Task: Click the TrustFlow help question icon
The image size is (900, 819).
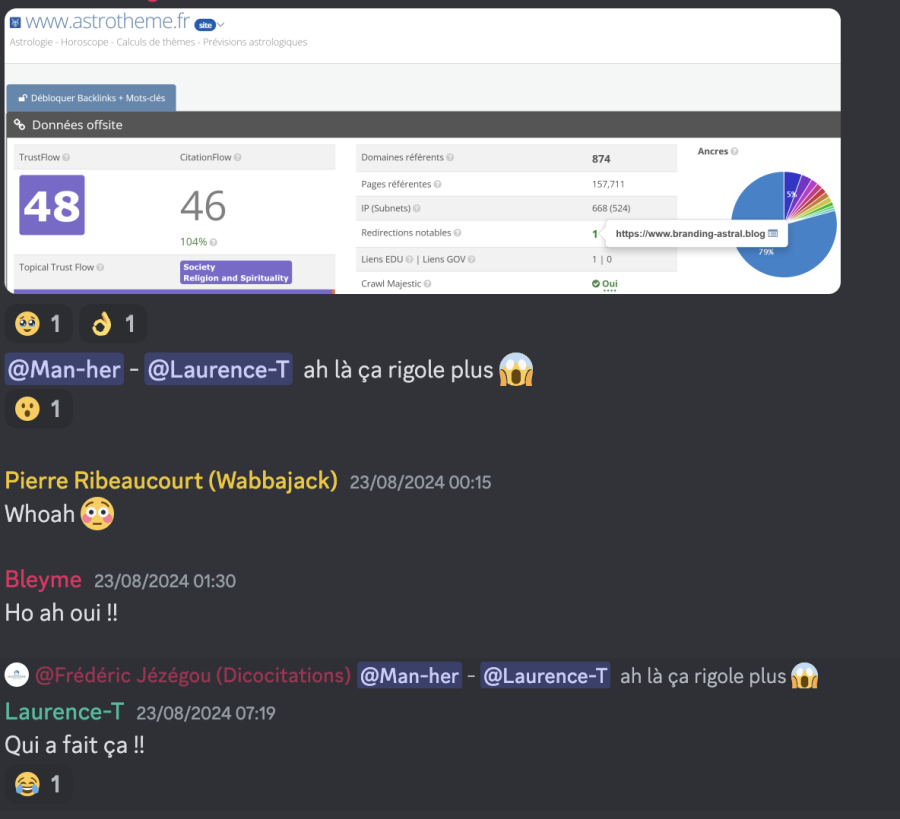Action: point(66,157)
